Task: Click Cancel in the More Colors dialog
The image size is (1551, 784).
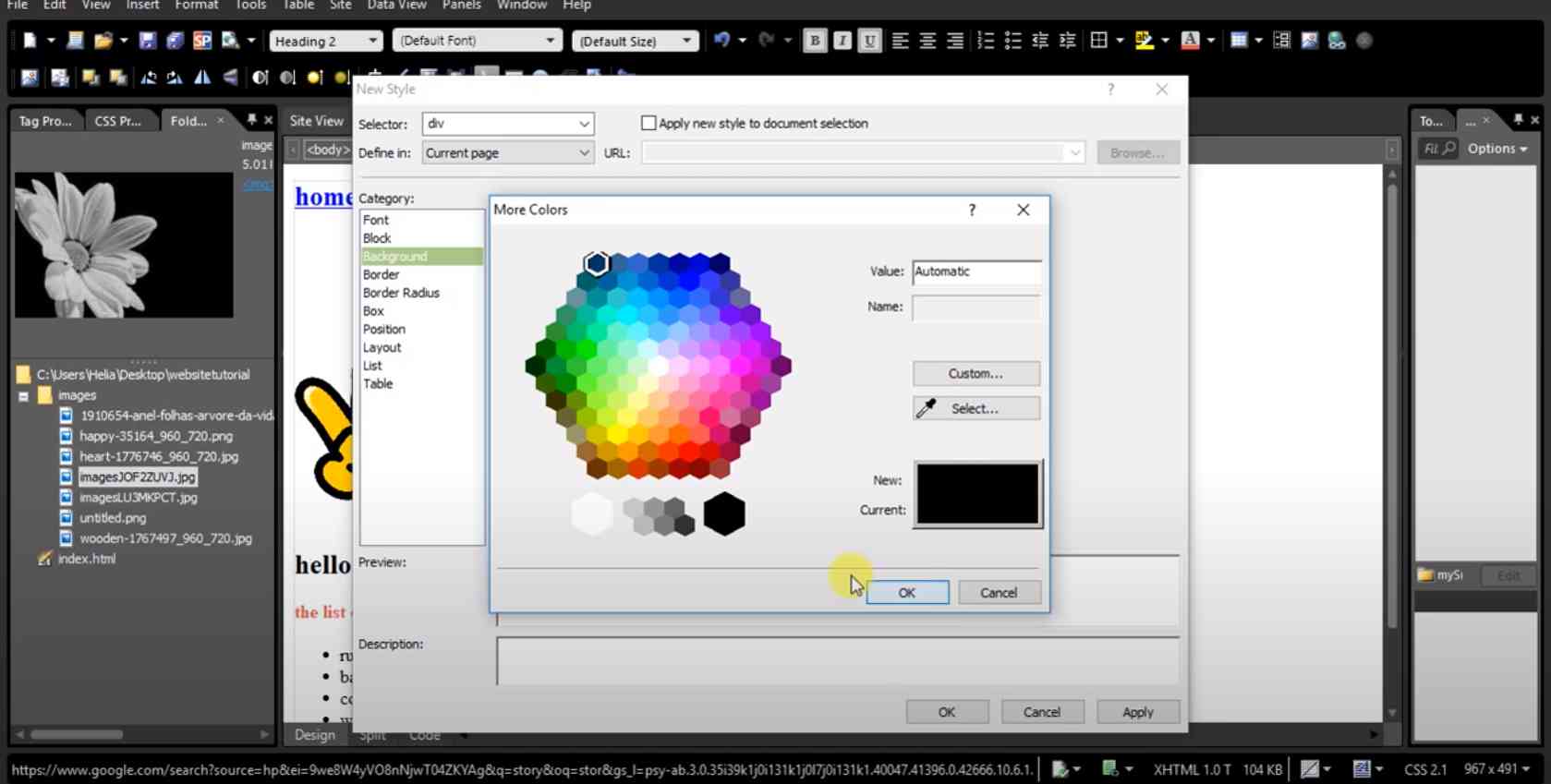Action: (x=999, y=593)
